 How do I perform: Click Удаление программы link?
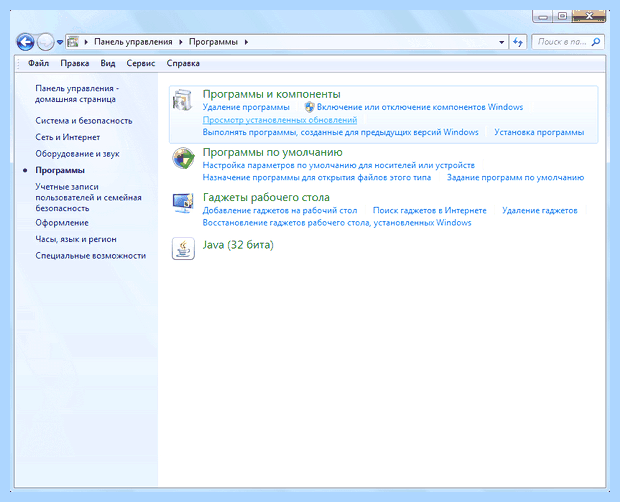[x=246, y=107]
